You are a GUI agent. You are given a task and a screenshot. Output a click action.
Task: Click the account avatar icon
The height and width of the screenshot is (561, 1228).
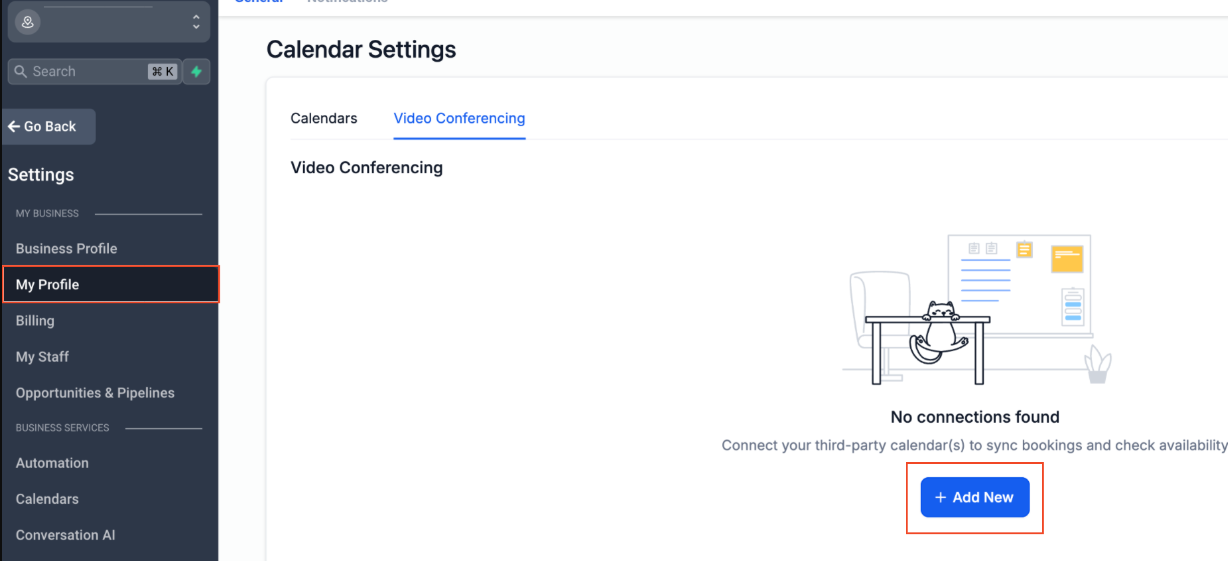[x=28, y=21]
